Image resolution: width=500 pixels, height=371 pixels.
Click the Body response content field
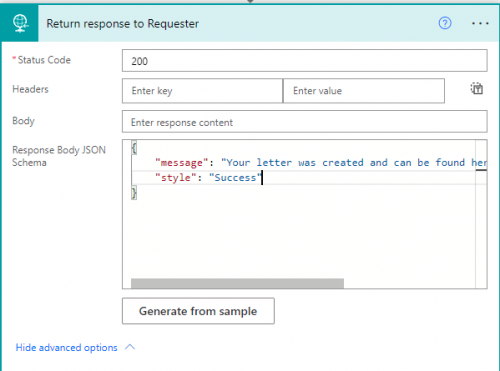[x=305, y=122]
